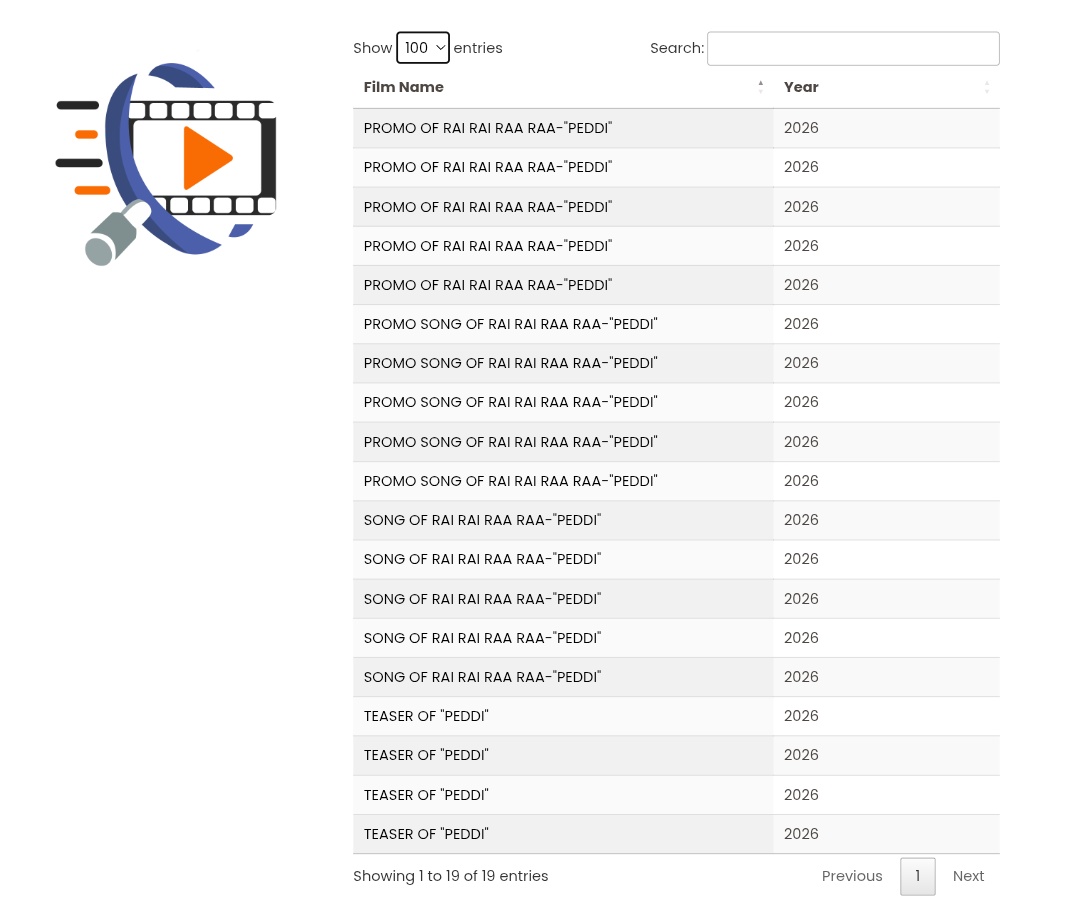1080x908 pixels.
Task: Click the film search logo image
Action: click(x=166, y=164)
